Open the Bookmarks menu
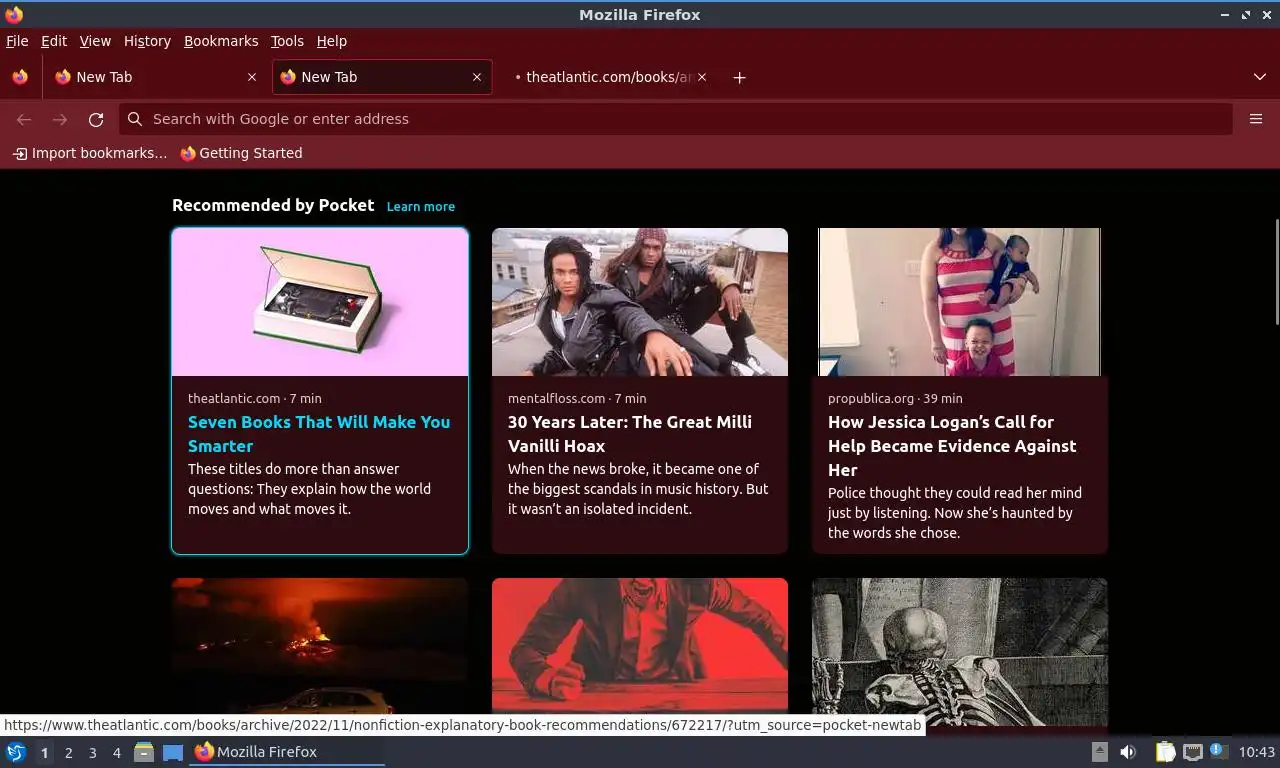Image resolution: width=1280 pixels, height=768 pixels. (221, 41)
